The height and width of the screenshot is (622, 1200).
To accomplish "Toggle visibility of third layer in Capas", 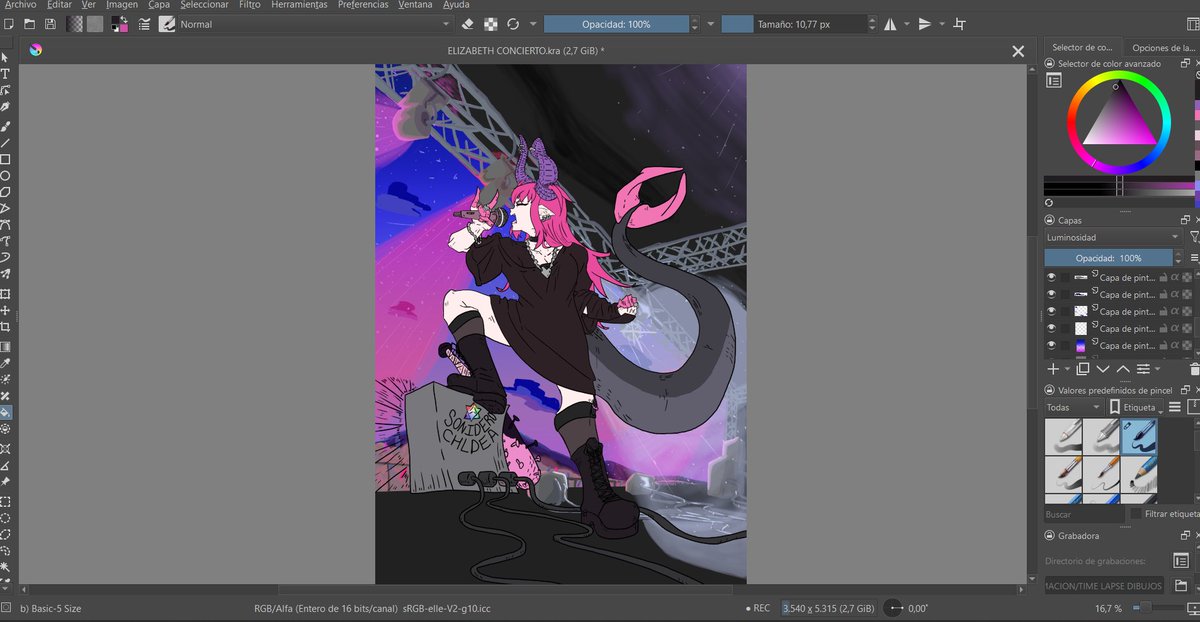I will point(1051,311).
